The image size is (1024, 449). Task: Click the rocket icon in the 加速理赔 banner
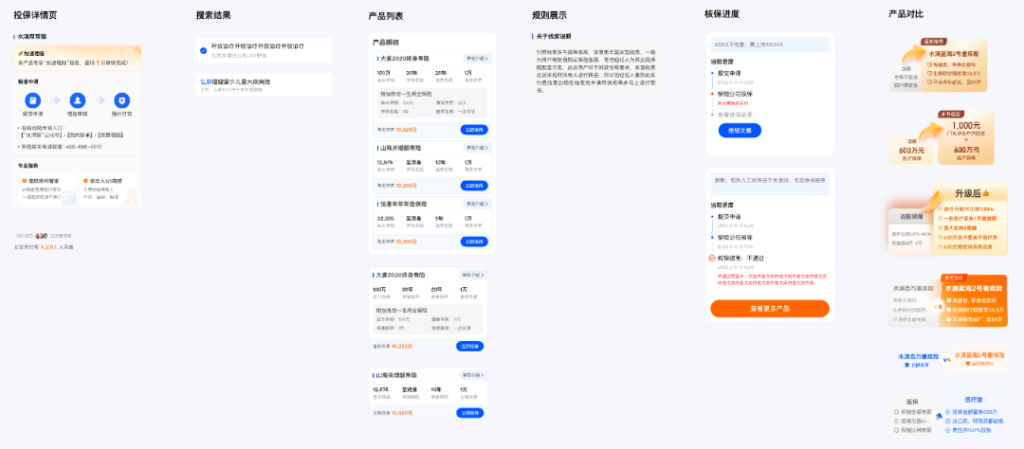pos(21,52)
